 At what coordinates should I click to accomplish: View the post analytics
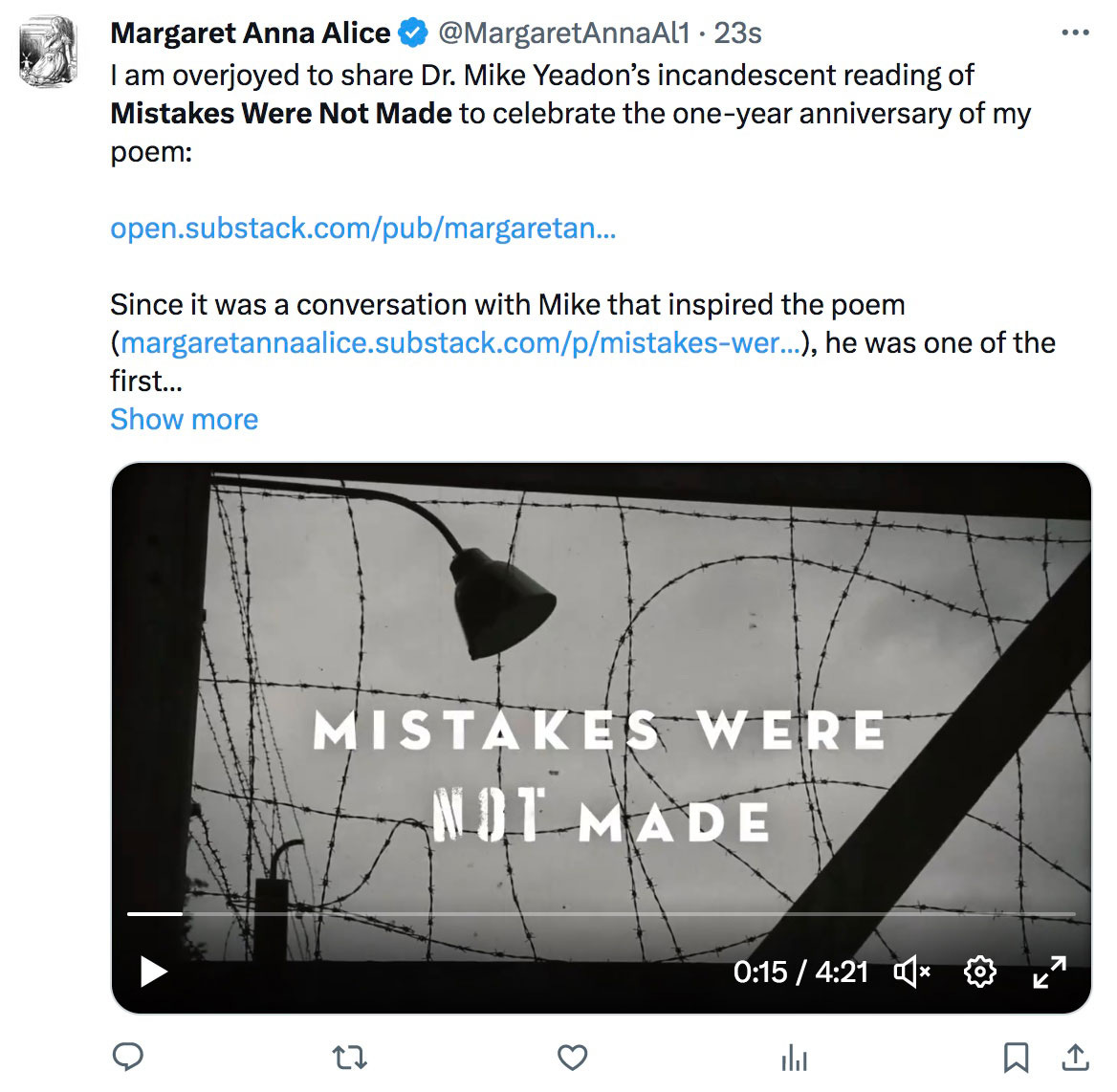794,1057
